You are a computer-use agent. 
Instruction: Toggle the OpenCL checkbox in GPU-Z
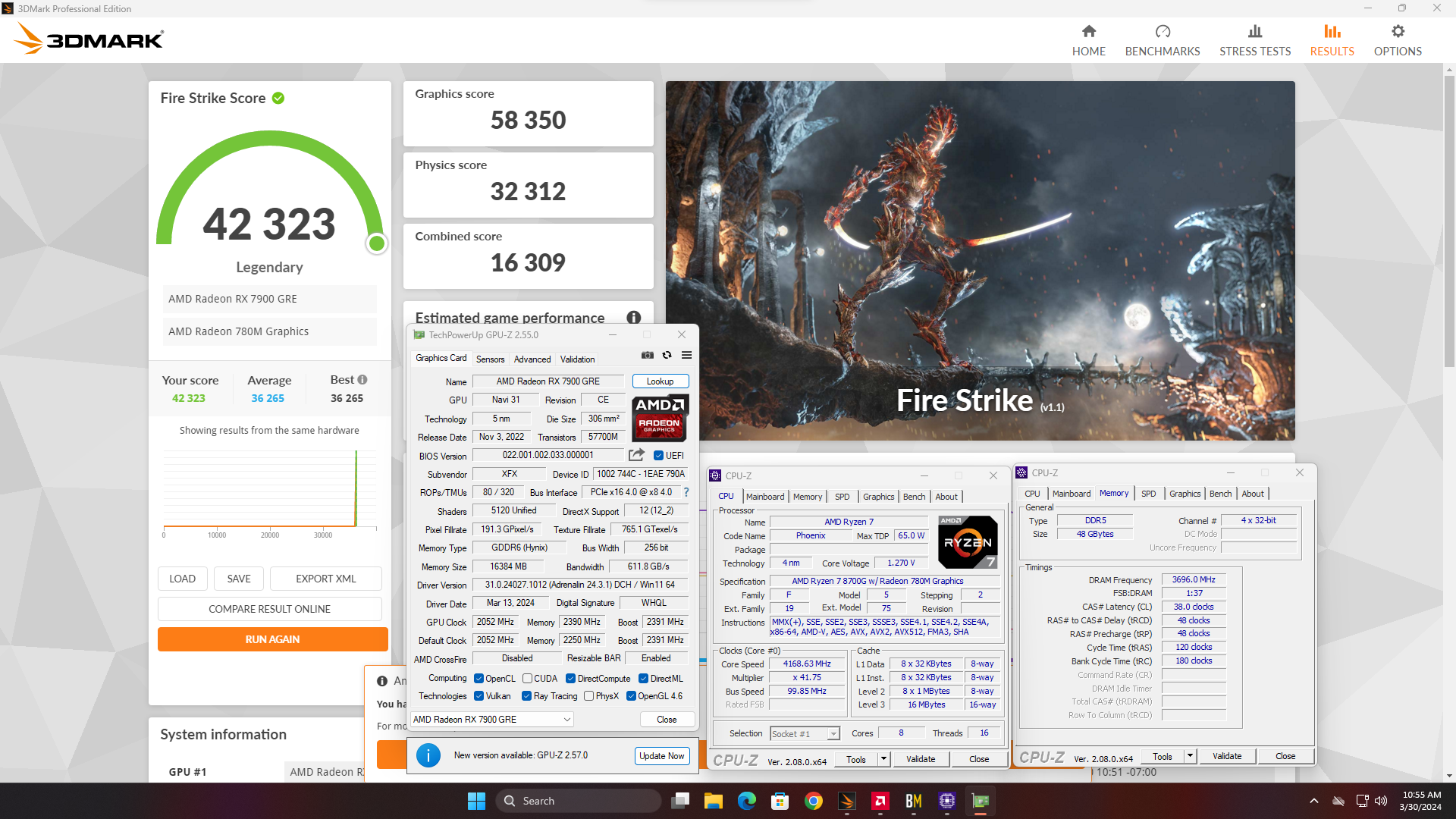click(479, 679)
